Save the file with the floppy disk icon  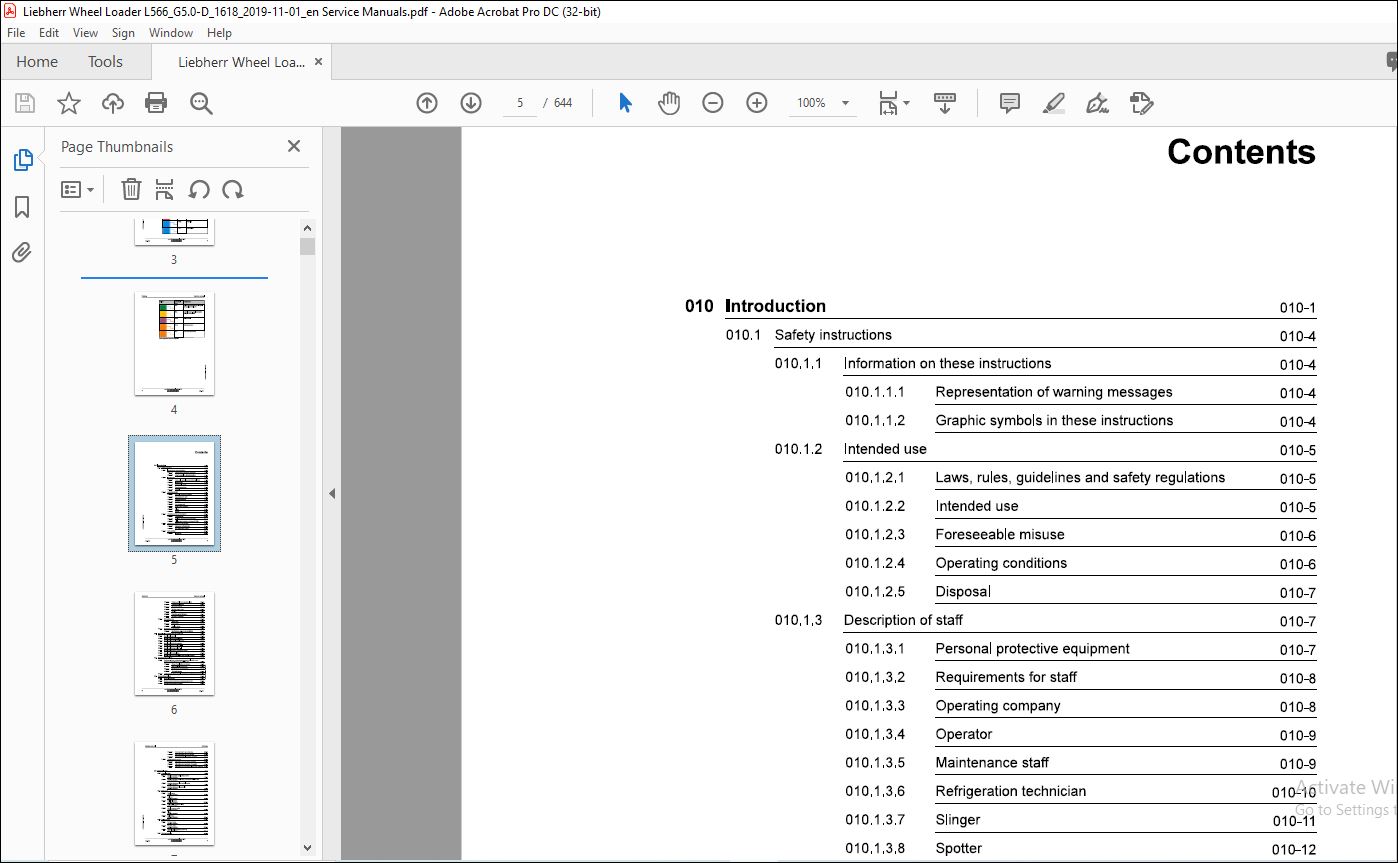point(25,103)
